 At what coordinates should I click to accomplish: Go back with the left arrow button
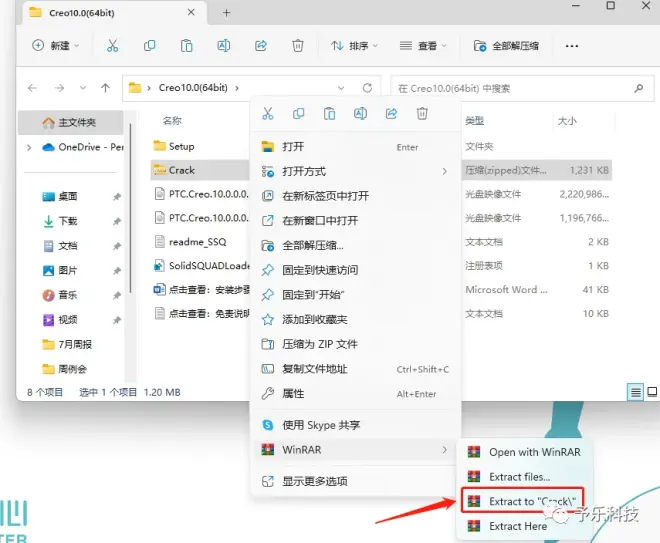(x=32, y=88)
